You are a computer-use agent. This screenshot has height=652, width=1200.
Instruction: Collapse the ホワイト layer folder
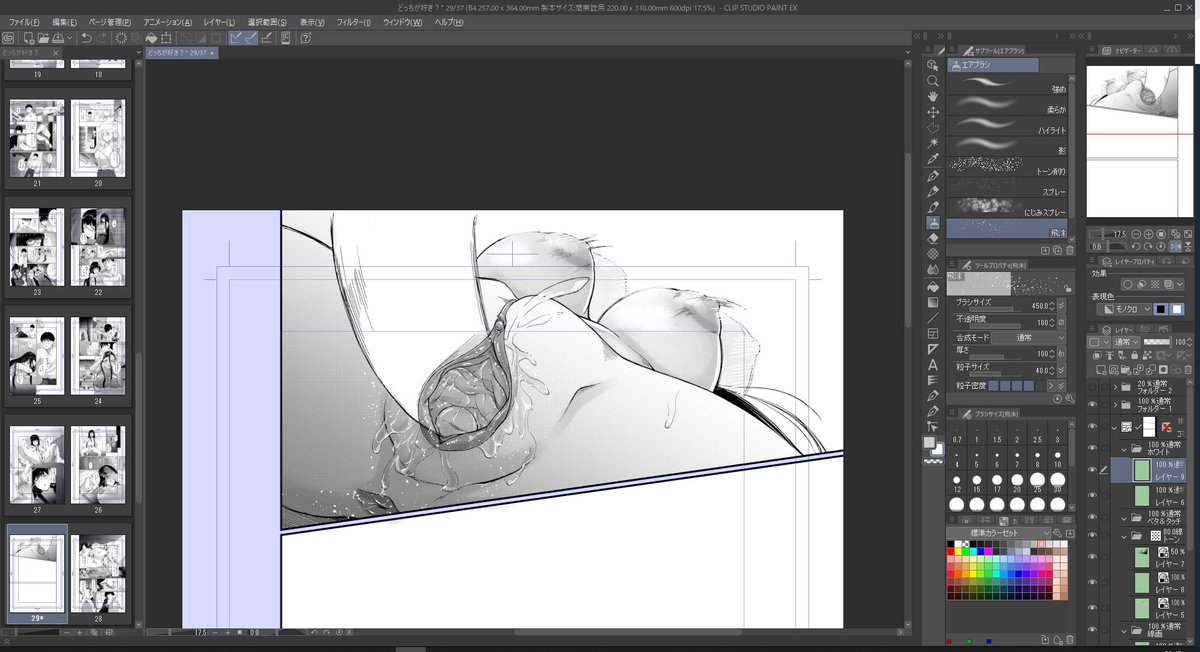[1123, 450]
